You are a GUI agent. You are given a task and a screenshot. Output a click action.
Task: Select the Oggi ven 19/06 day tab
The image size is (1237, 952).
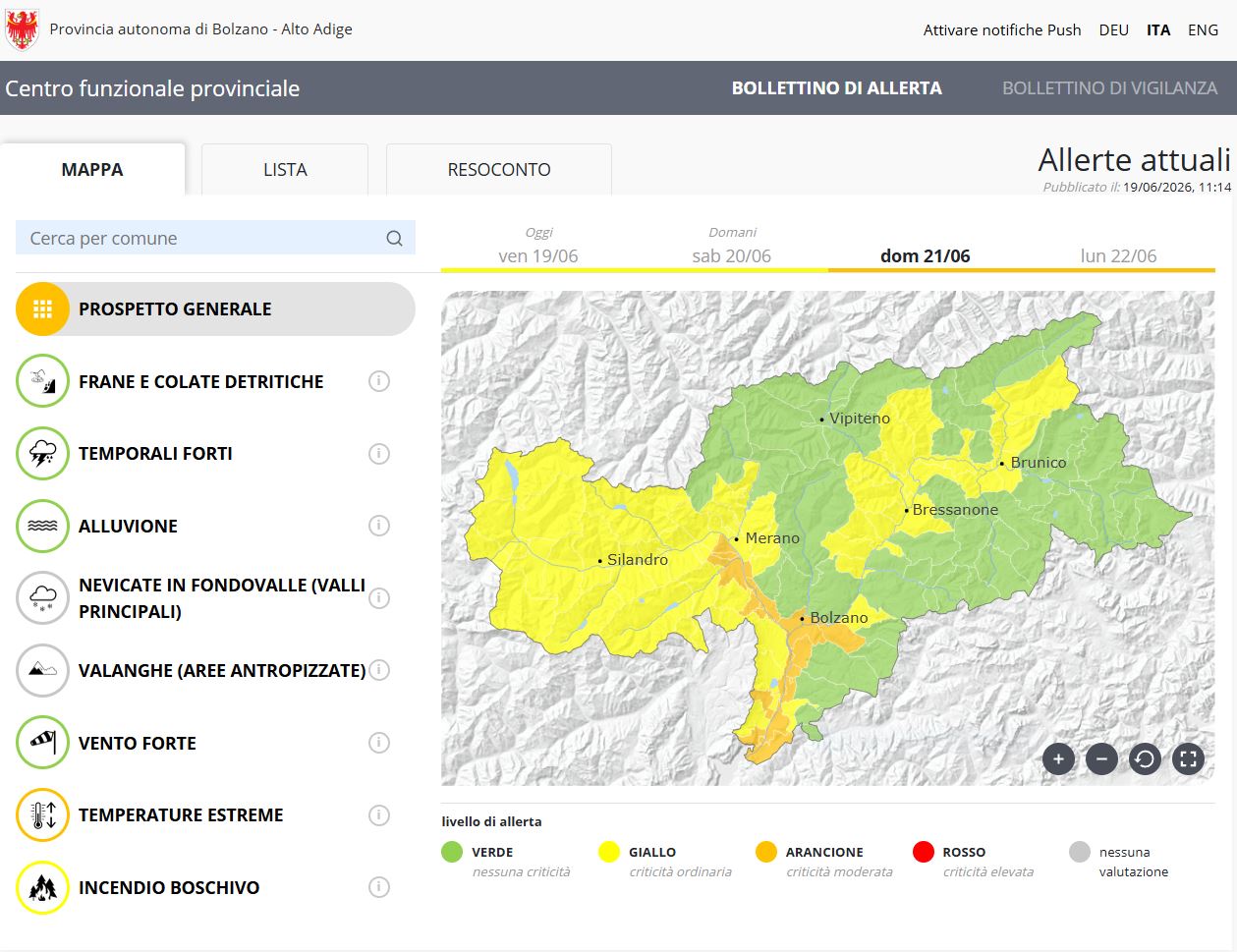[x=537, y=247]
